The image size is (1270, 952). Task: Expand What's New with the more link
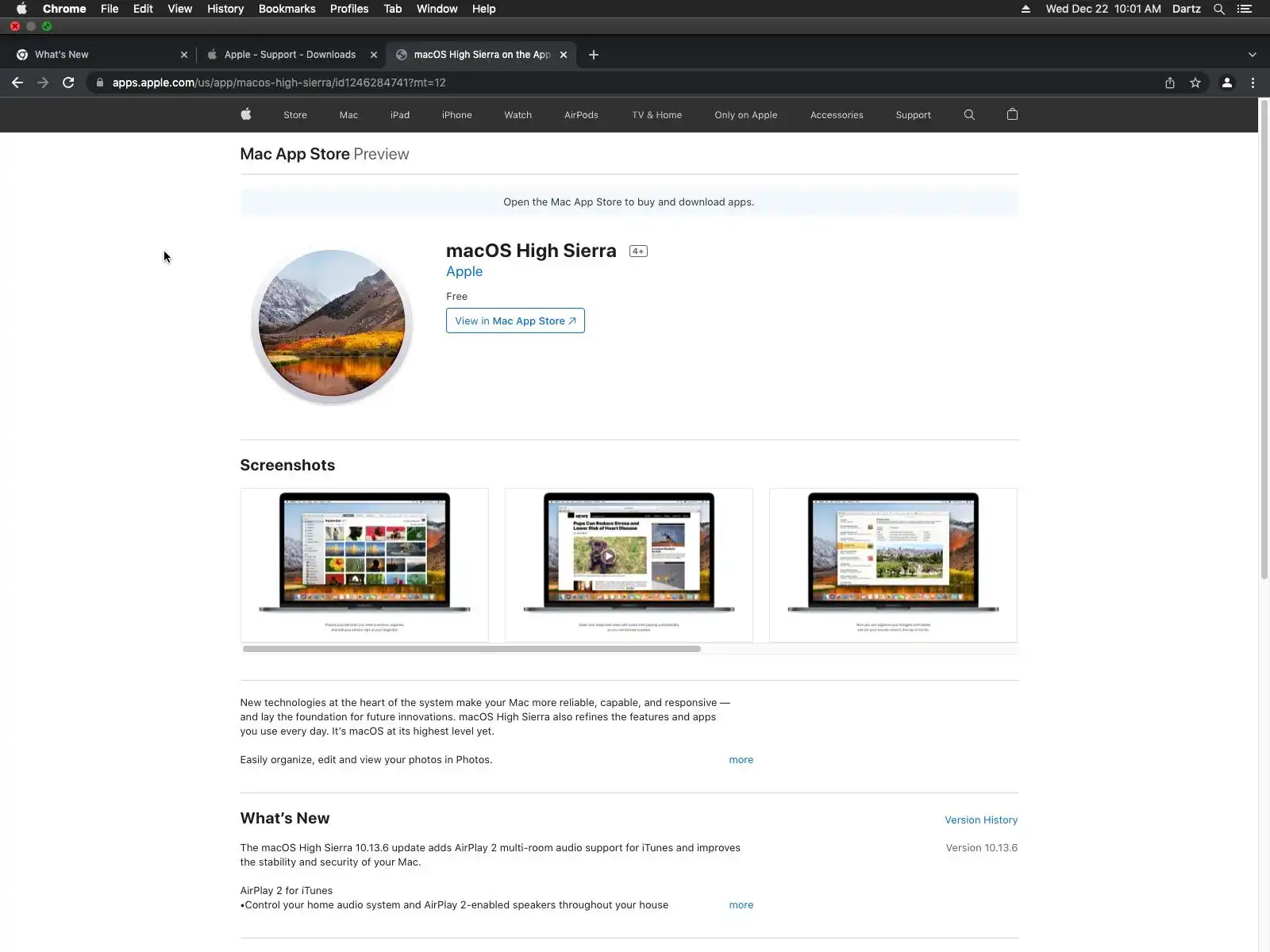[741, 905]
